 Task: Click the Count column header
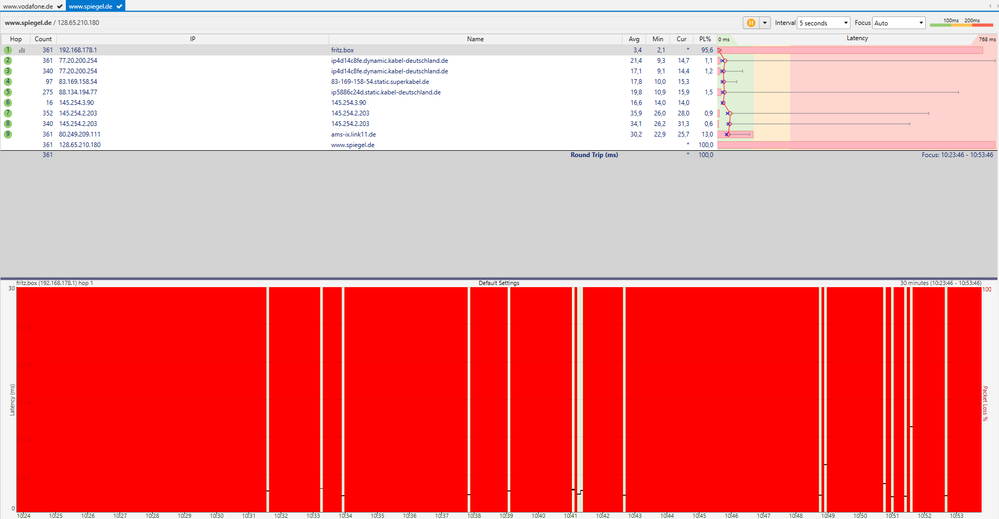coord(43,39)
